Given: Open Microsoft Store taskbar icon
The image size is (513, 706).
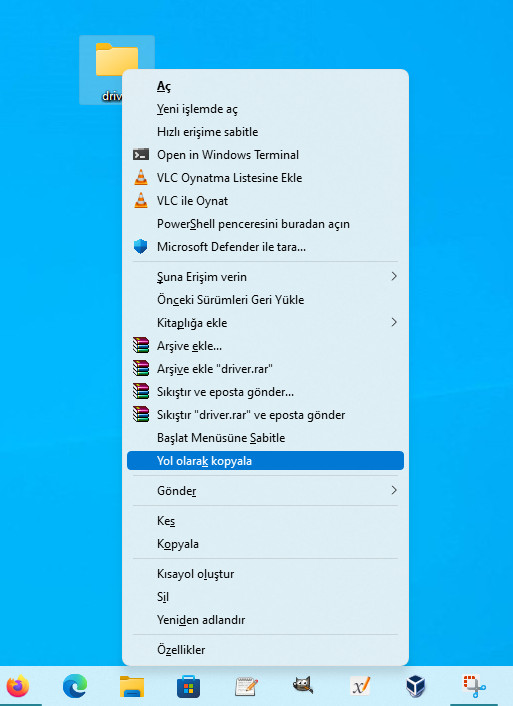Looking at the screenshot, I should coord(189,687).
